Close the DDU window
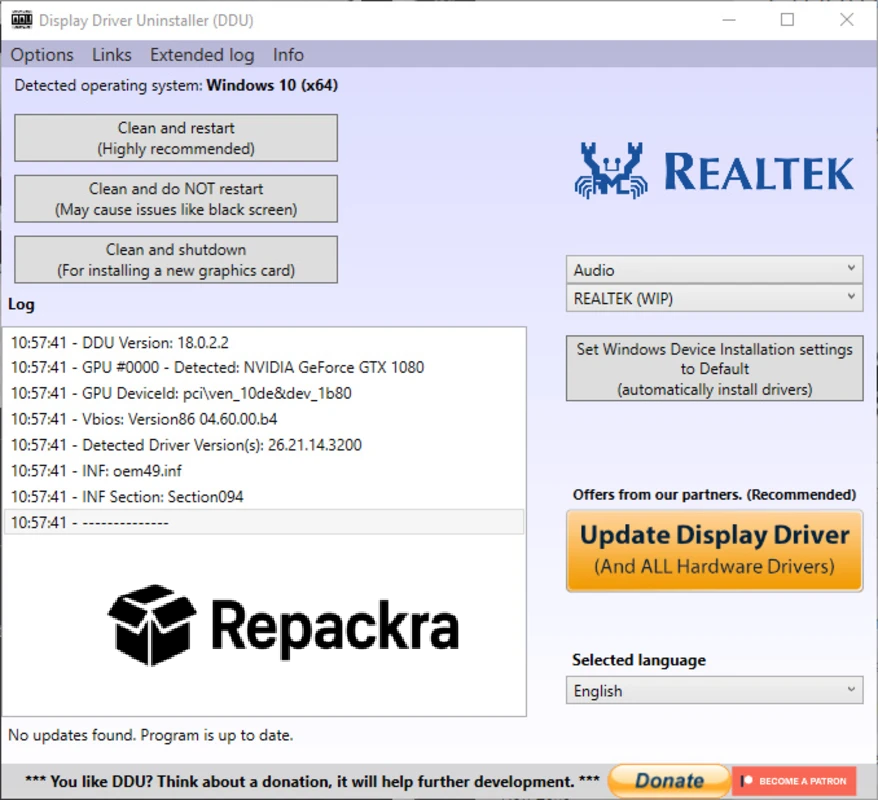This screenshot has width=878, height=800. [x=847, y=20]
